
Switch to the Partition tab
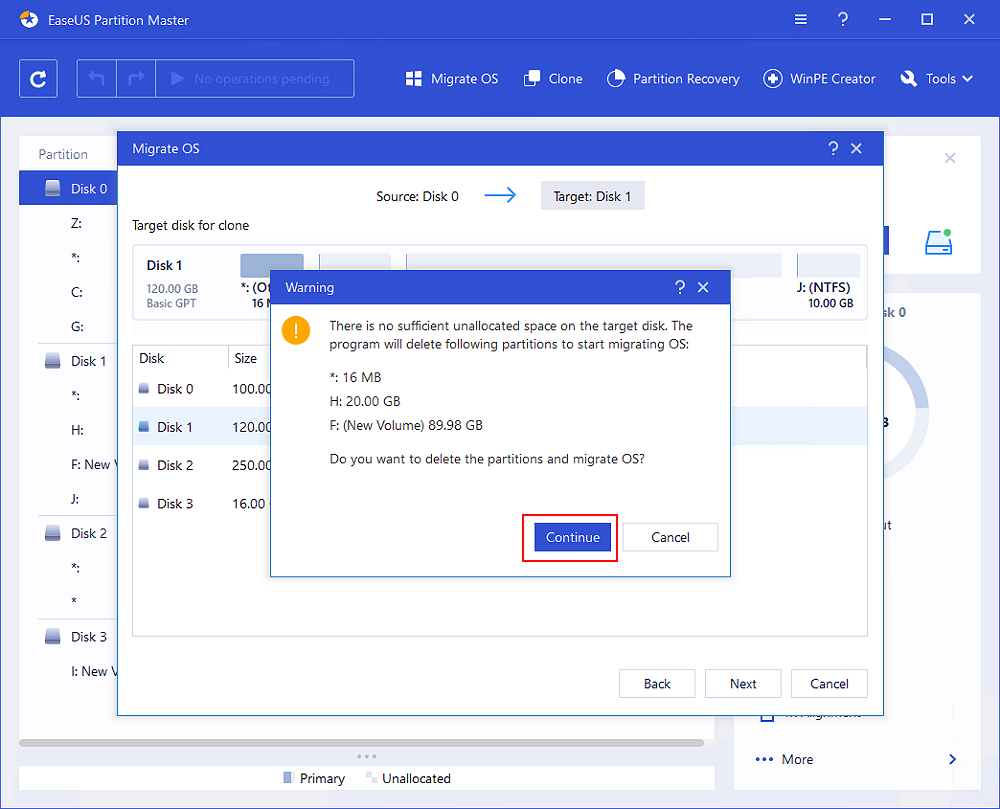[66, 153]
